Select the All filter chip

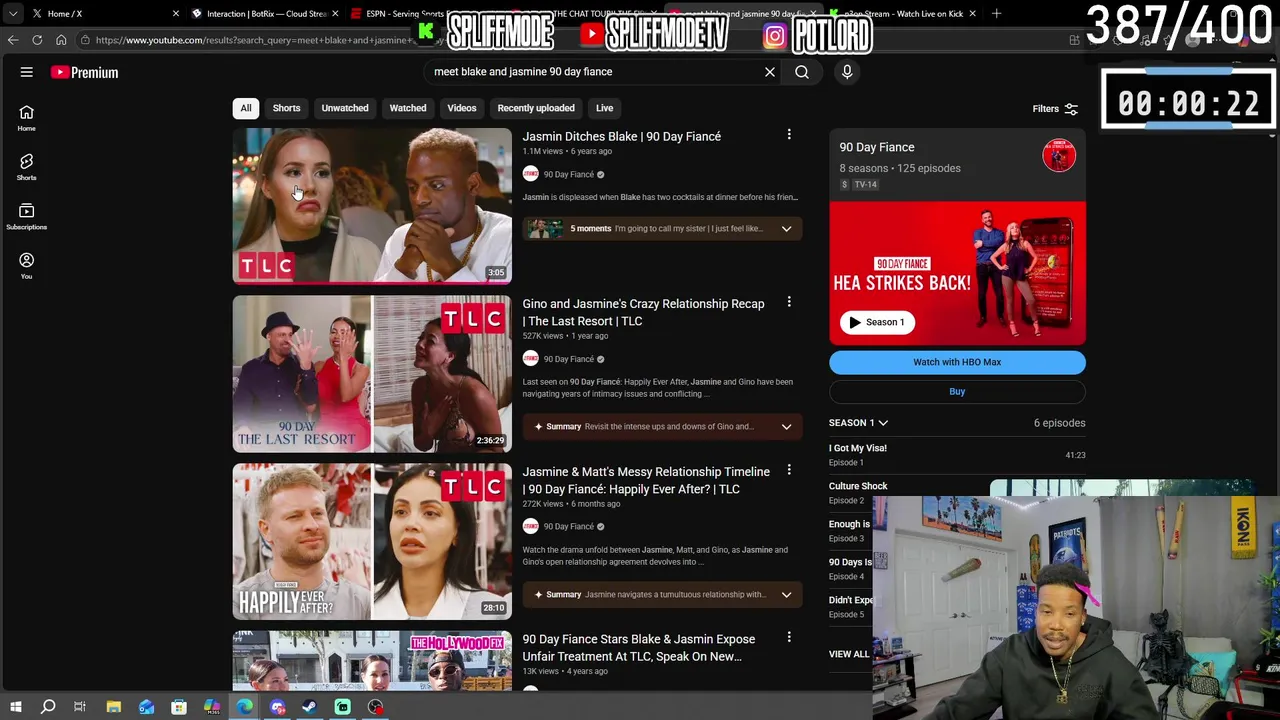pyautogui.click(x=246, y=108)
